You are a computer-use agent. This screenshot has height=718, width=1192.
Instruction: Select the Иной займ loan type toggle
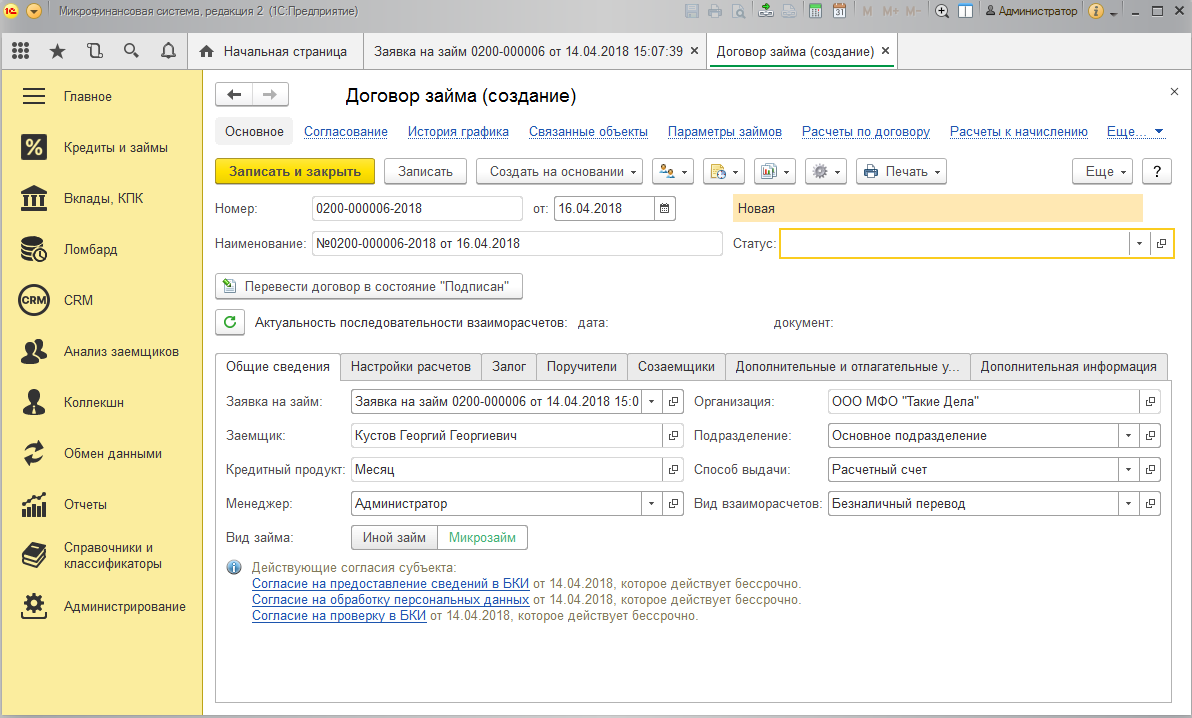394,538
